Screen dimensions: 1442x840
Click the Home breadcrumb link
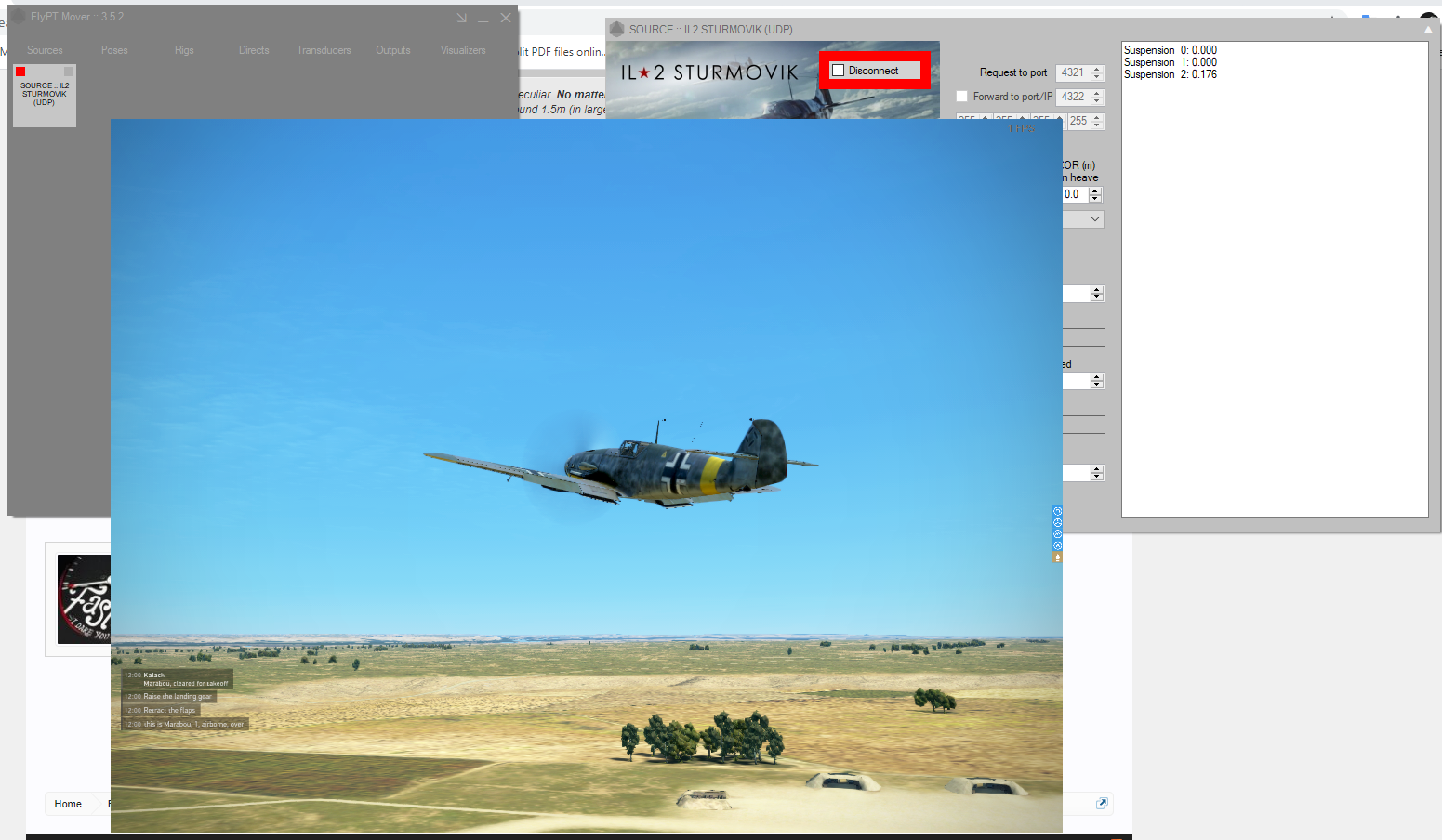pyautogui.click(x=68, y=804)
